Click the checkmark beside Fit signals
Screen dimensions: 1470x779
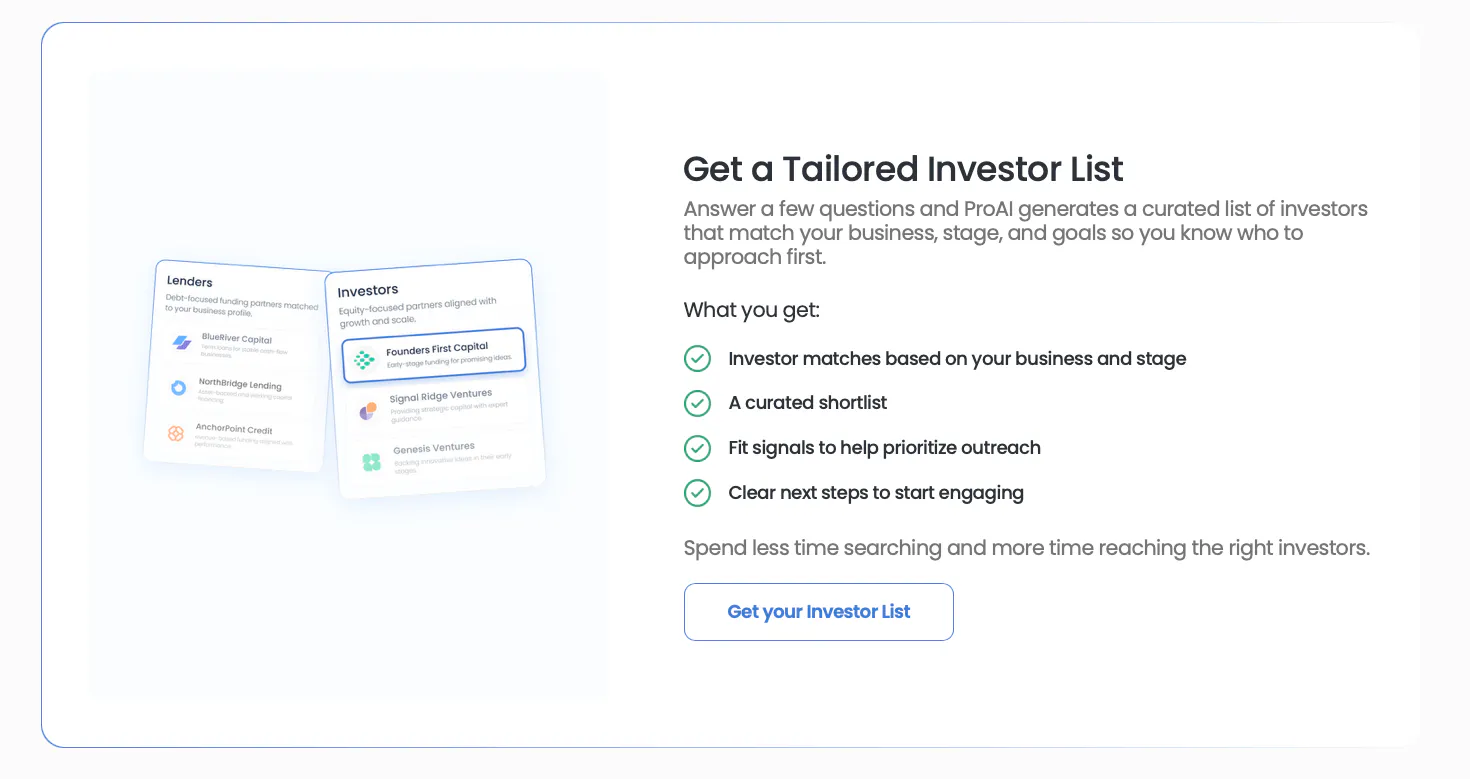(697, 448)
